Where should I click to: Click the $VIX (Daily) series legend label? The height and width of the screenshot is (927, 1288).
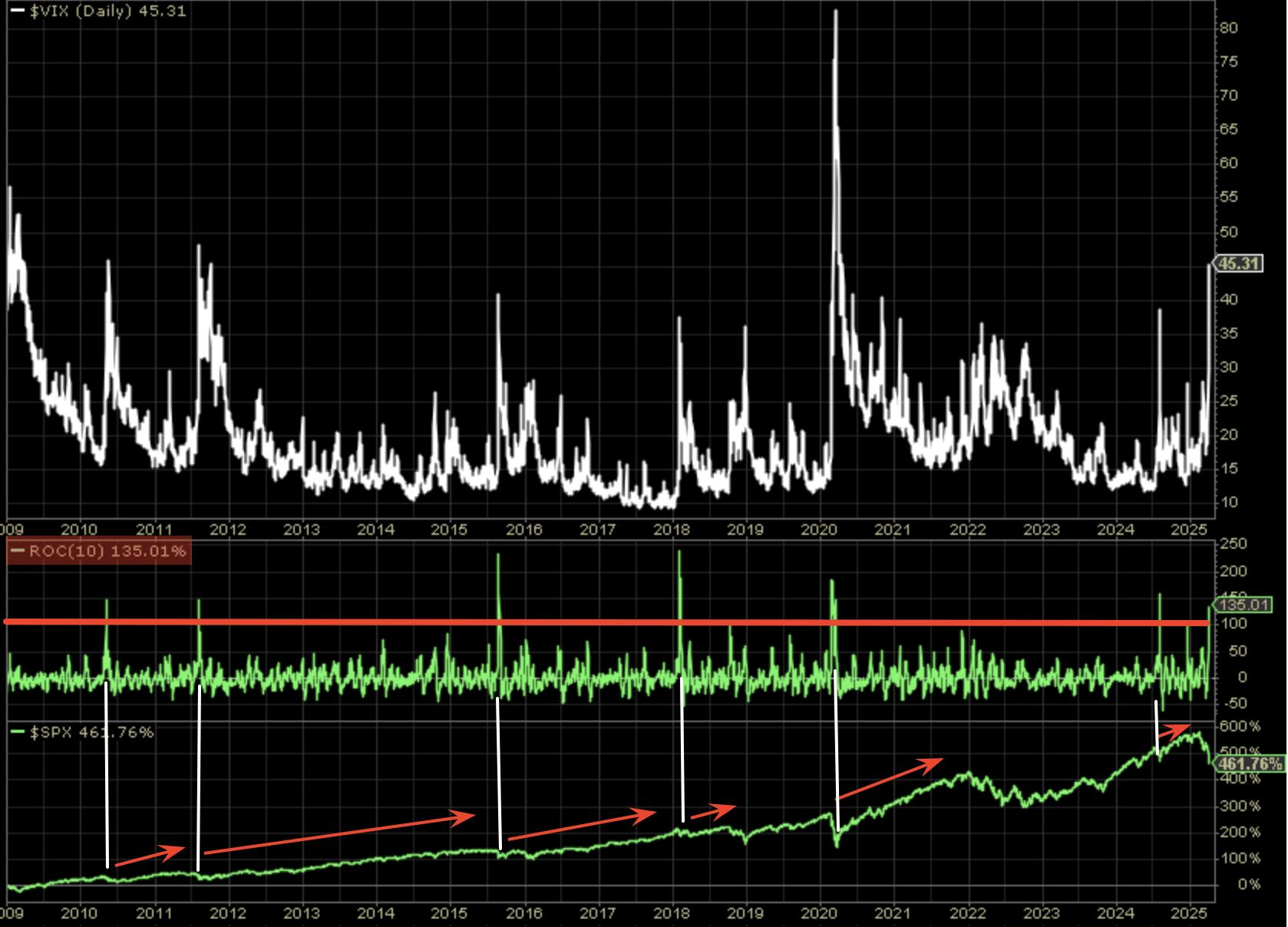tap(107, 12)
